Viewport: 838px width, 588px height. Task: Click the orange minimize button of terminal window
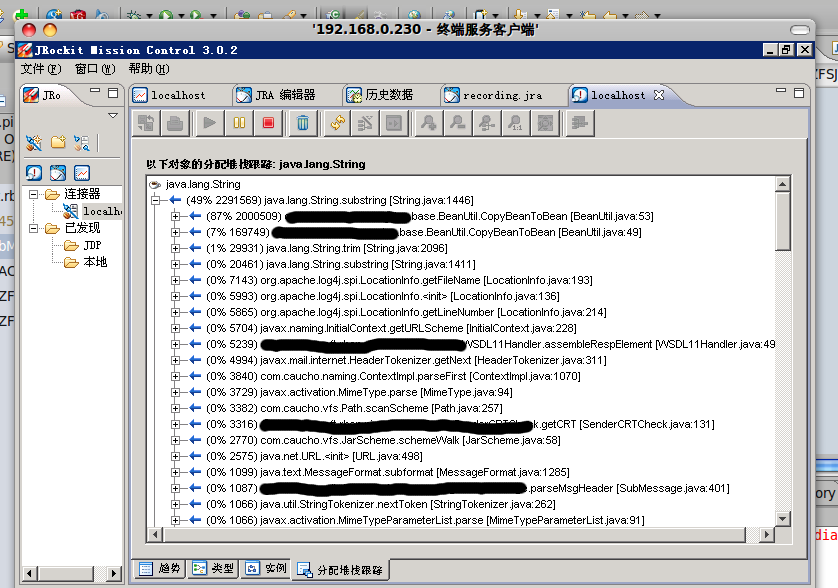tap(50, 30)
